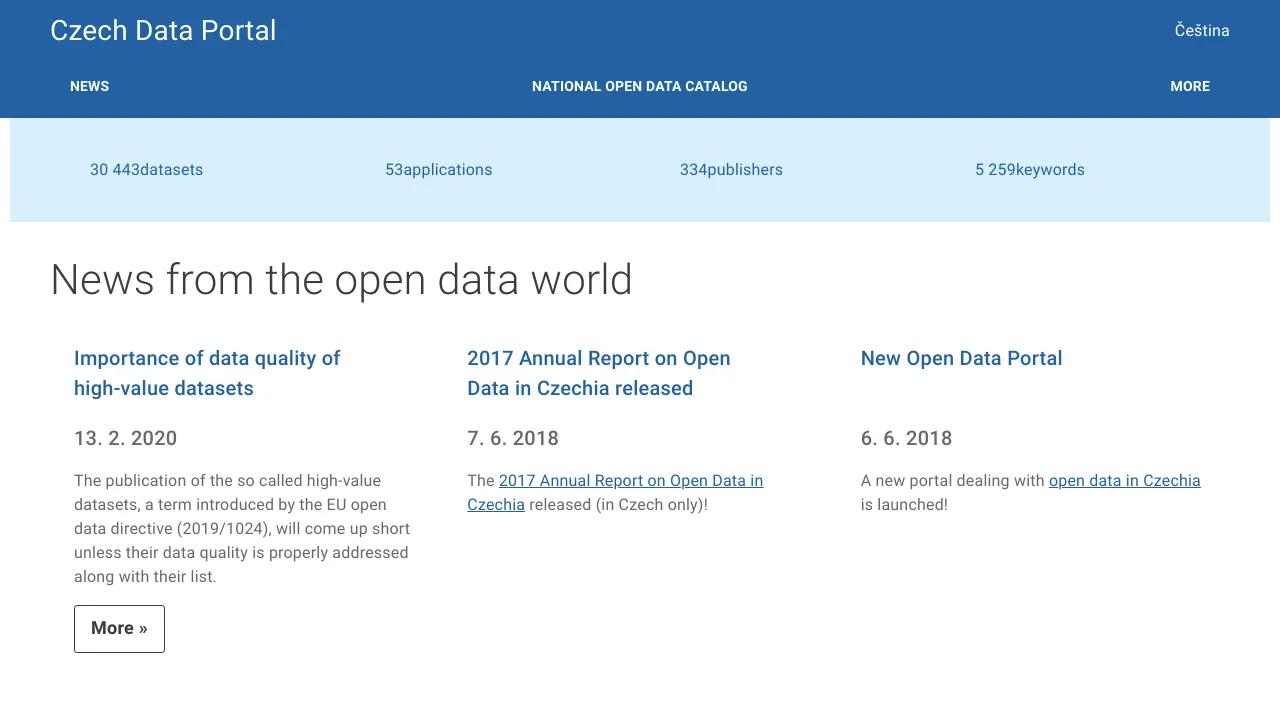Select the date 6. 6. 2018
The image size is (1280, 720).
point(907,438)
